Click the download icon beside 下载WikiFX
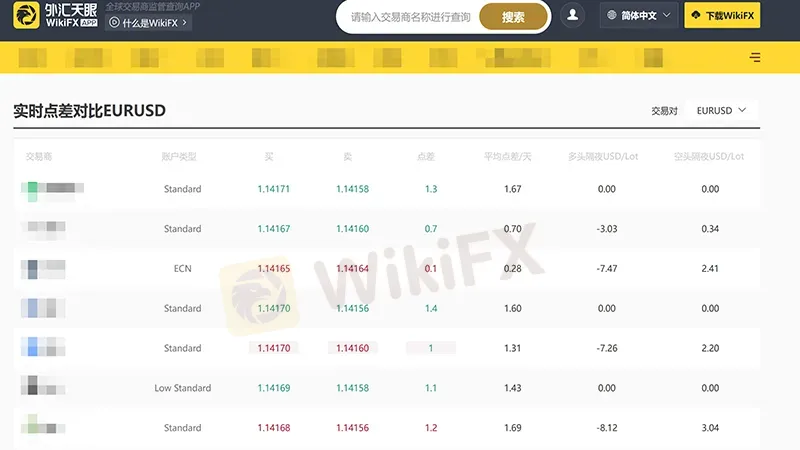800x450 pixels. coord(696,15)
